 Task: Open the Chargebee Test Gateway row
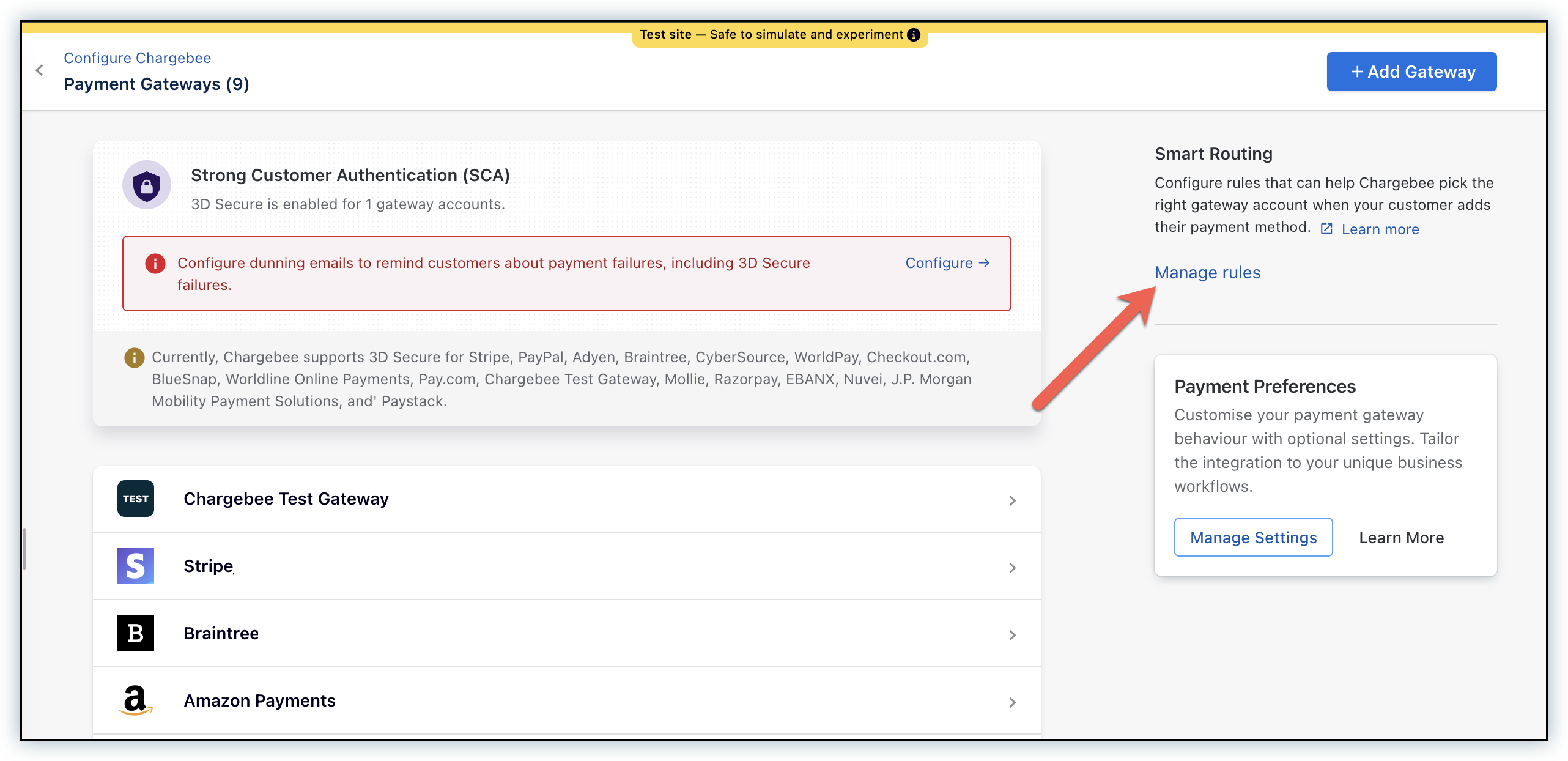(x=567, y=499)
